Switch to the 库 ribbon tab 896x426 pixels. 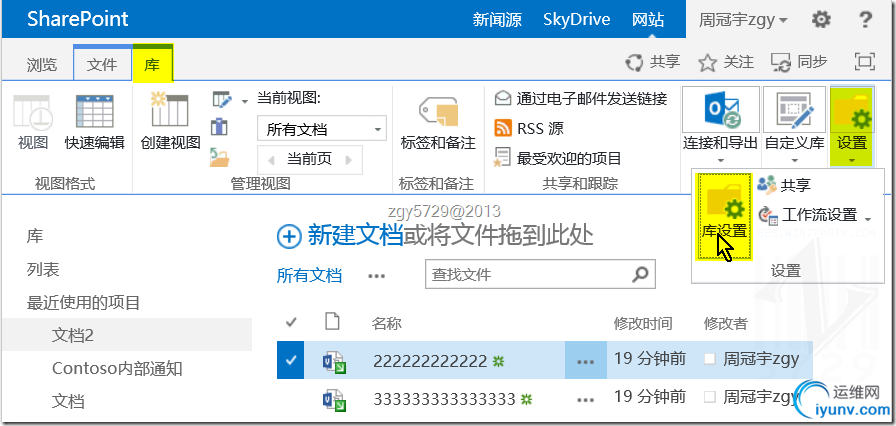[x=153, y=64]
